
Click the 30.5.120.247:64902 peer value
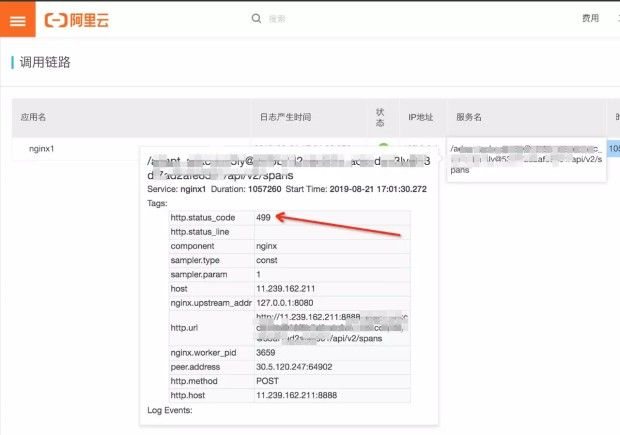[x=294, y=367]
